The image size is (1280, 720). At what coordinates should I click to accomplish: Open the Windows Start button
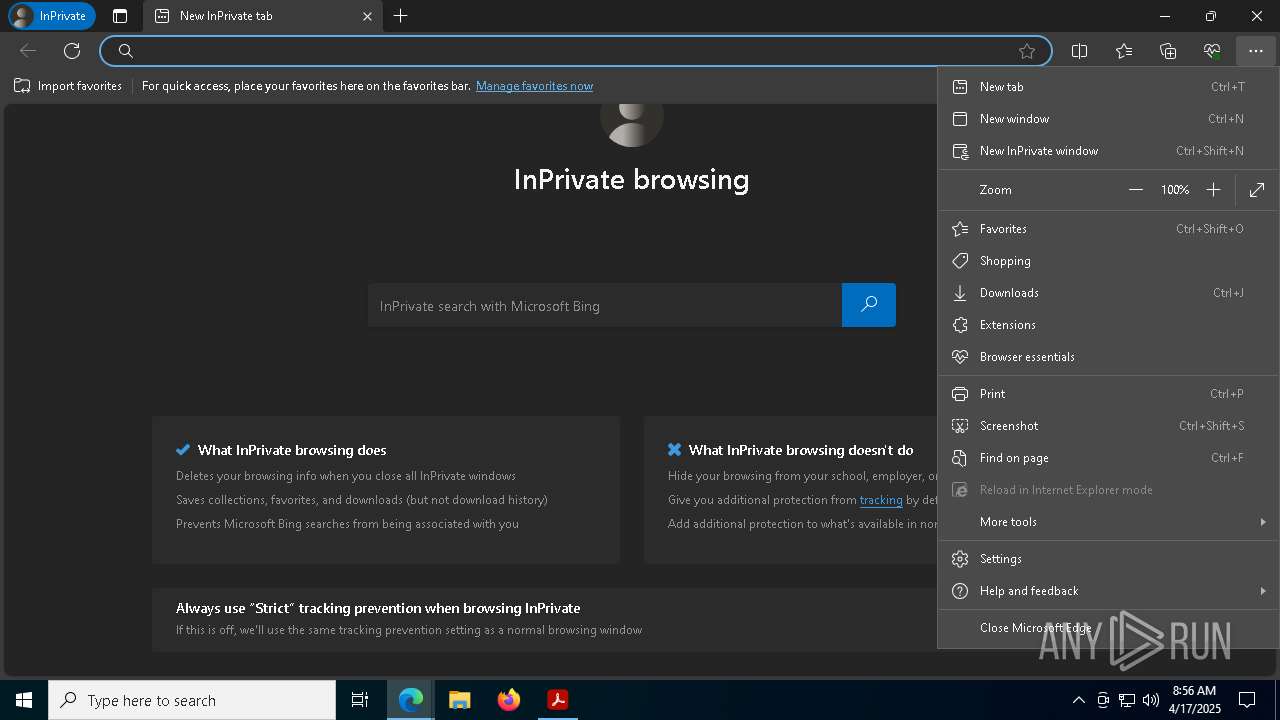(x=24, y=700)
